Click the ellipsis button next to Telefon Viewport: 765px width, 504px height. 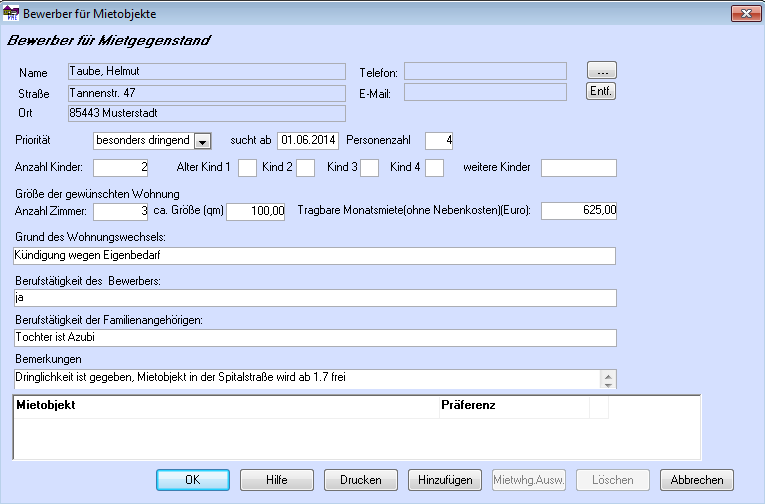point(601,71)
